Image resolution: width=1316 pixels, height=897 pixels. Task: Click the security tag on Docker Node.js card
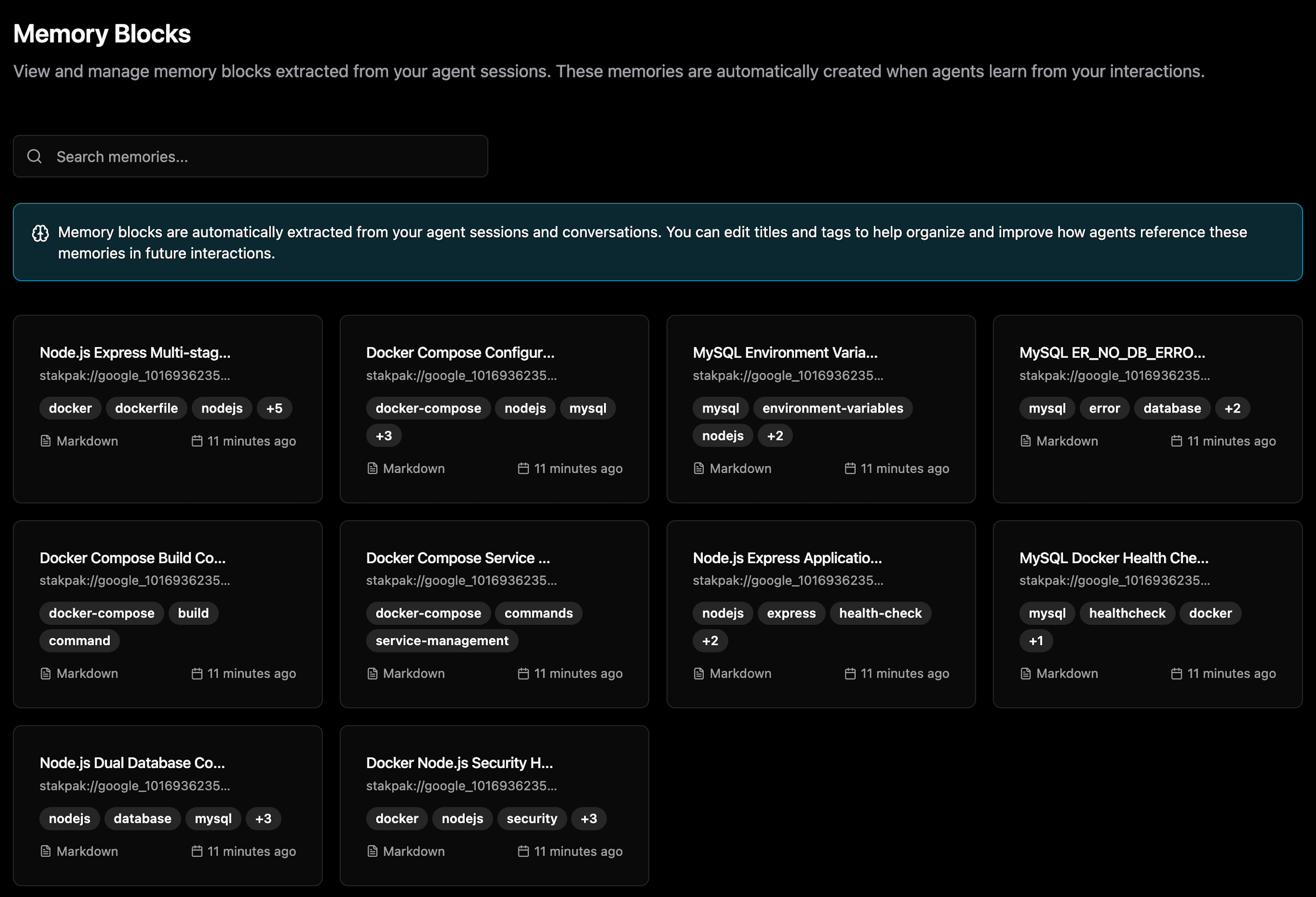pyautogui.click(x=531, y=818)
